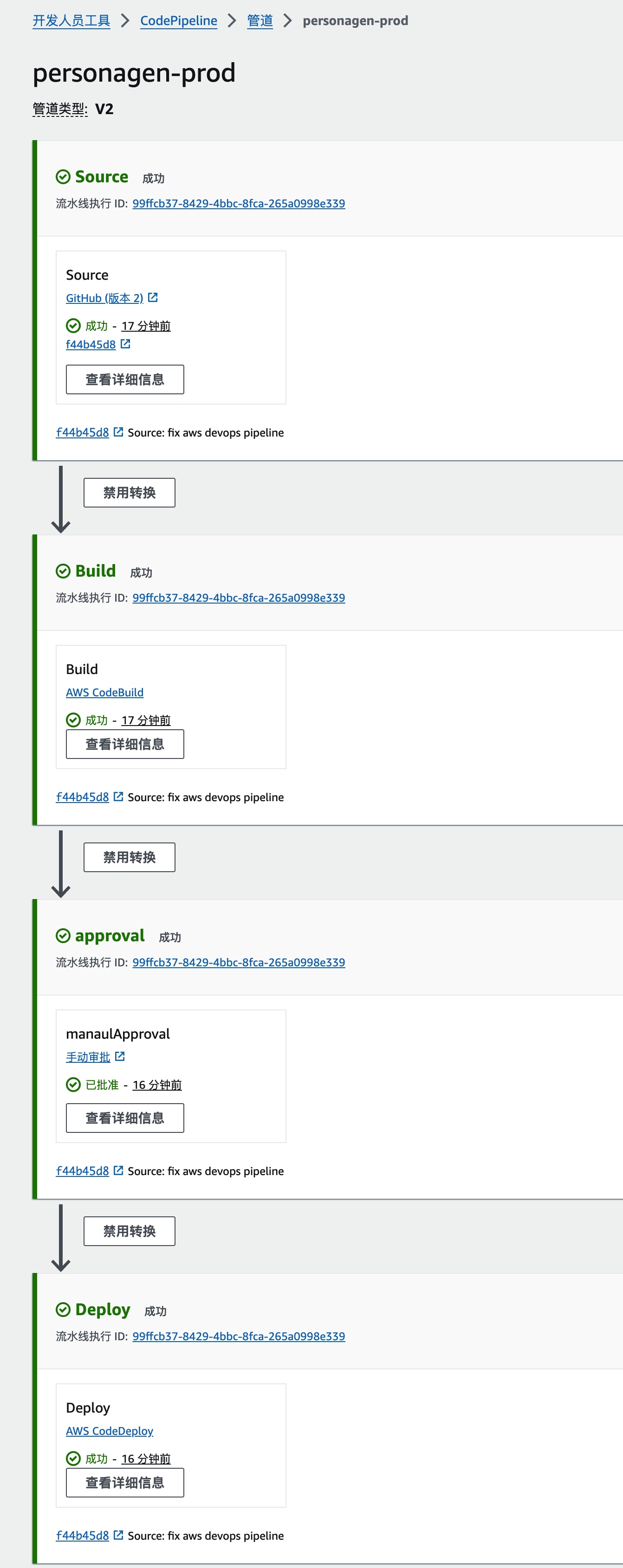Viewport: 623px width, 1568px height.
Task: Navigate to 管道 breadcrumb link
Action: [260, 21]
